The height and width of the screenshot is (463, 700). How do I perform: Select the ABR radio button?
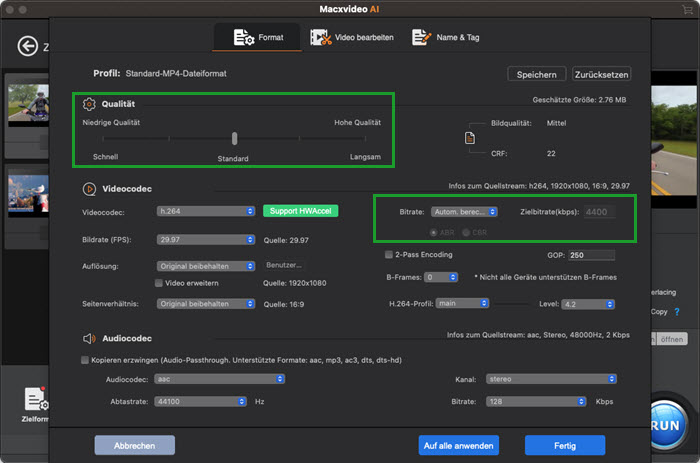pos(433,233)
